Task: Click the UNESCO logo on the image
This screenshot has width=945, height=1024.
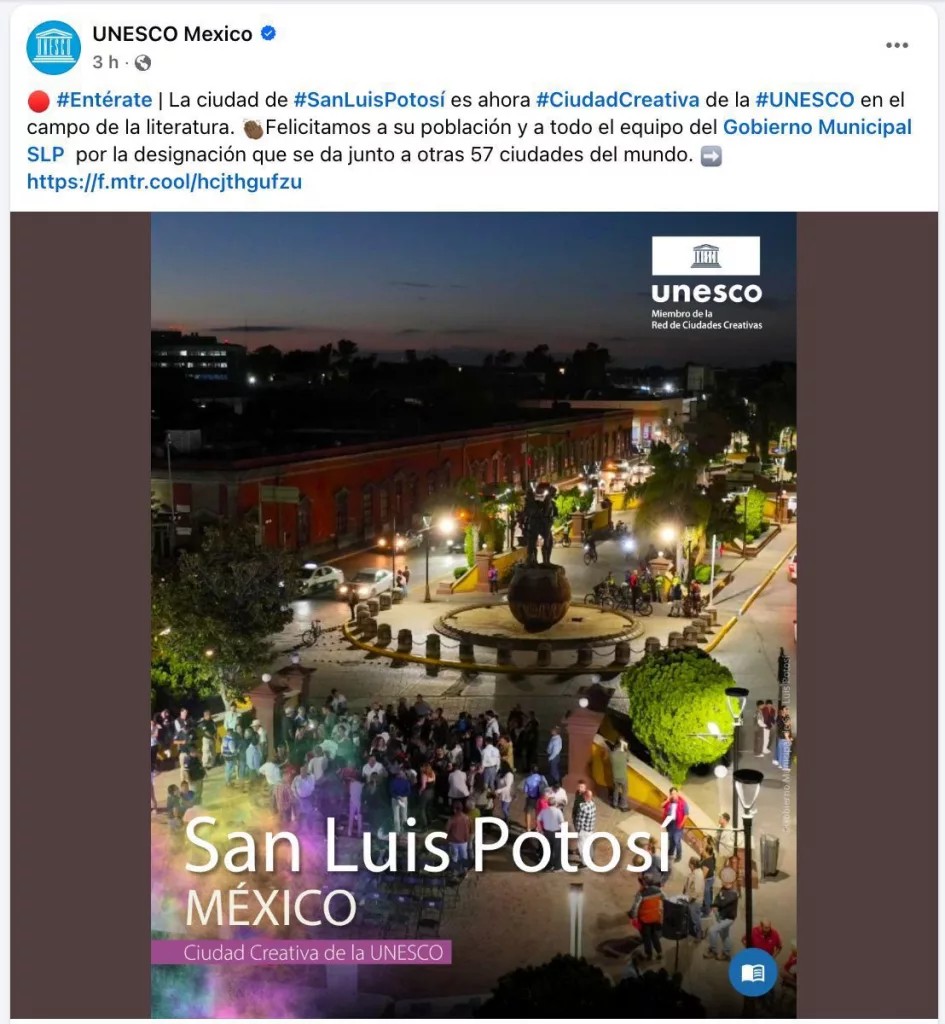Action: click(x=706, y=282)
